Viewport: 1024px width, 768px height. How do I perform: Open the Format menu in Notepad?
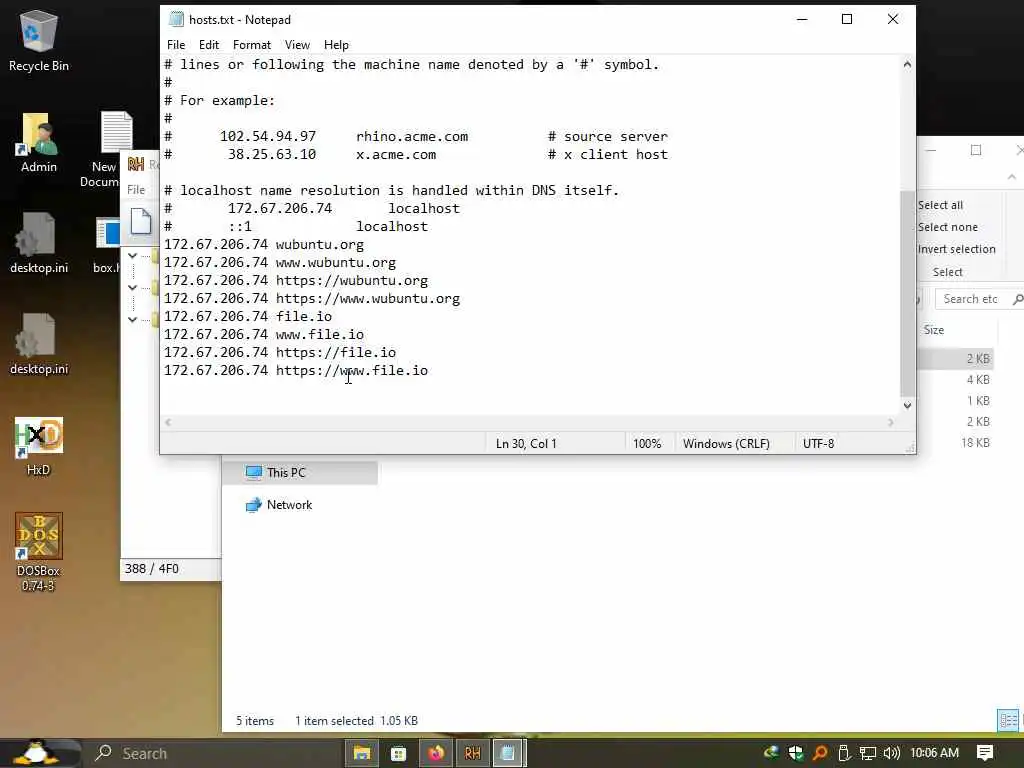coord(251,44)
